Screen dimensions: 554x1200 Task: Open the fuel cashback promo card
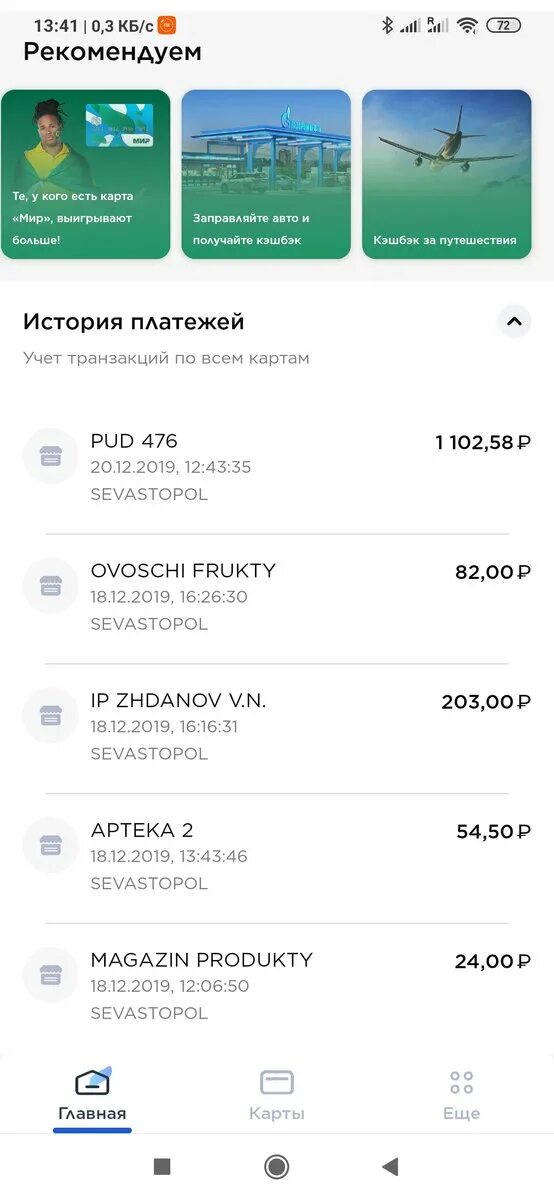[x=266, y=174]
